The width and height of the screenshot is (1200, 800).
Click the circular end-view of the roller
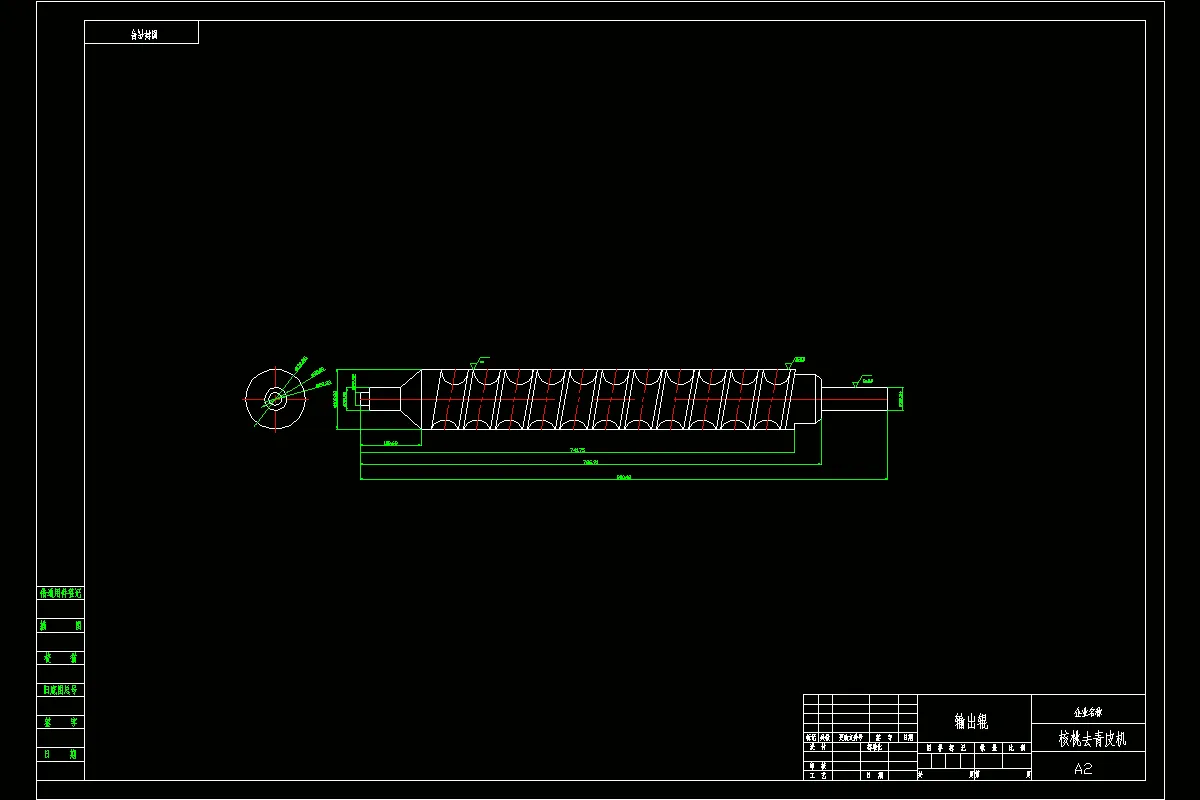pyautogui.click(x=276, y=399)
